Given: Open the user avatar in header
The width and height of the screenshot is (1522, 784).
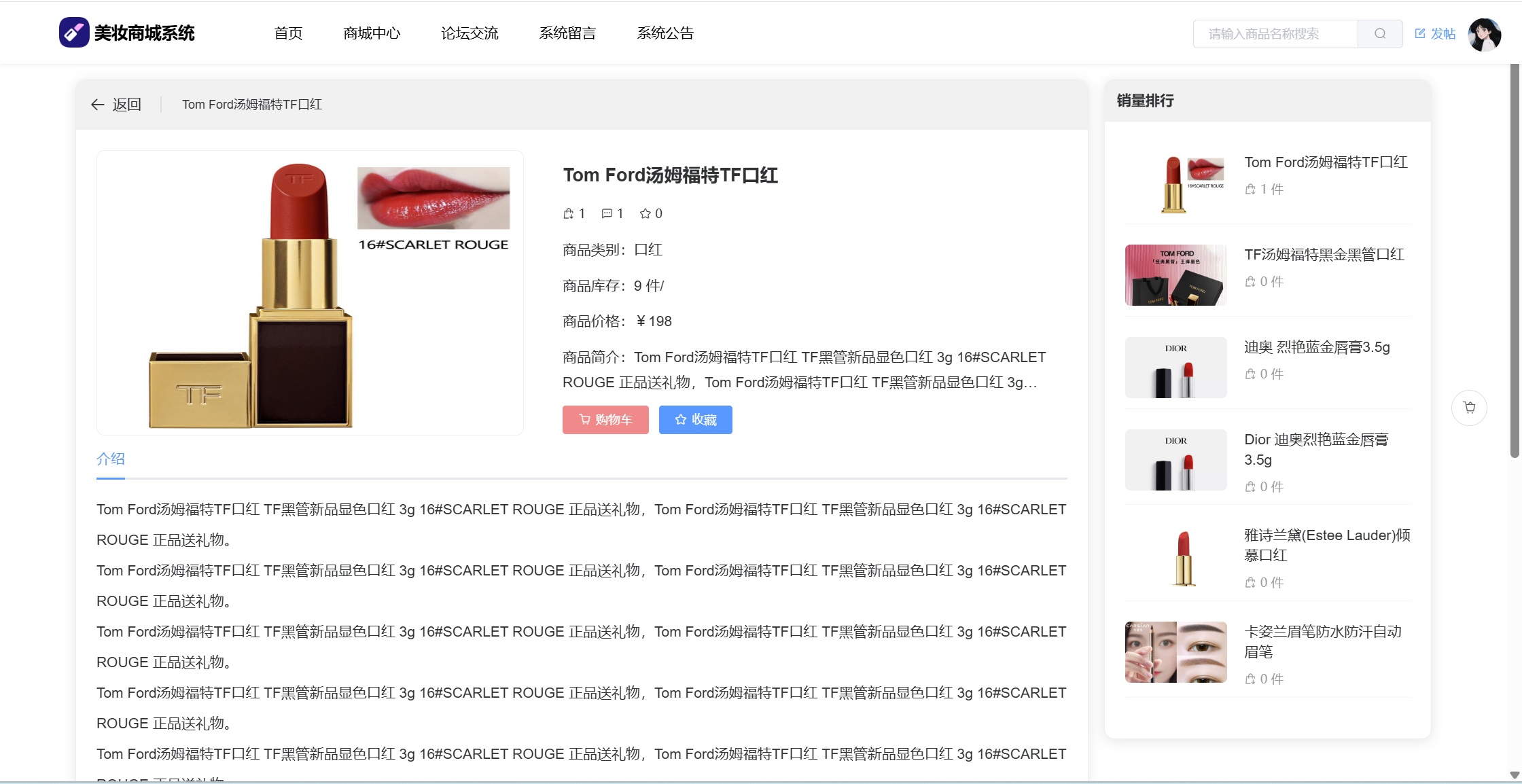Looking at the screenshot, I should [1484, 34].
